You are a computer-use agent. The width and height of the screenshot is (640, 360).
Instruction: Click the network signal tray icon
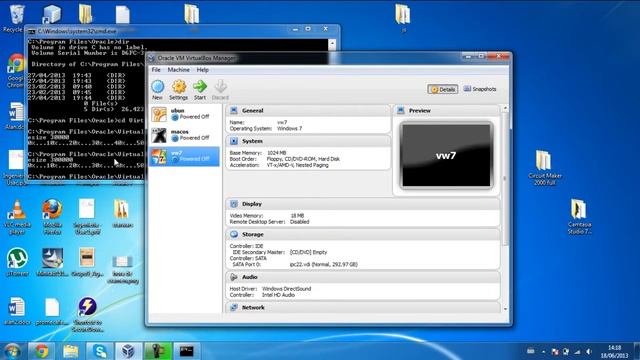[578, 351]
